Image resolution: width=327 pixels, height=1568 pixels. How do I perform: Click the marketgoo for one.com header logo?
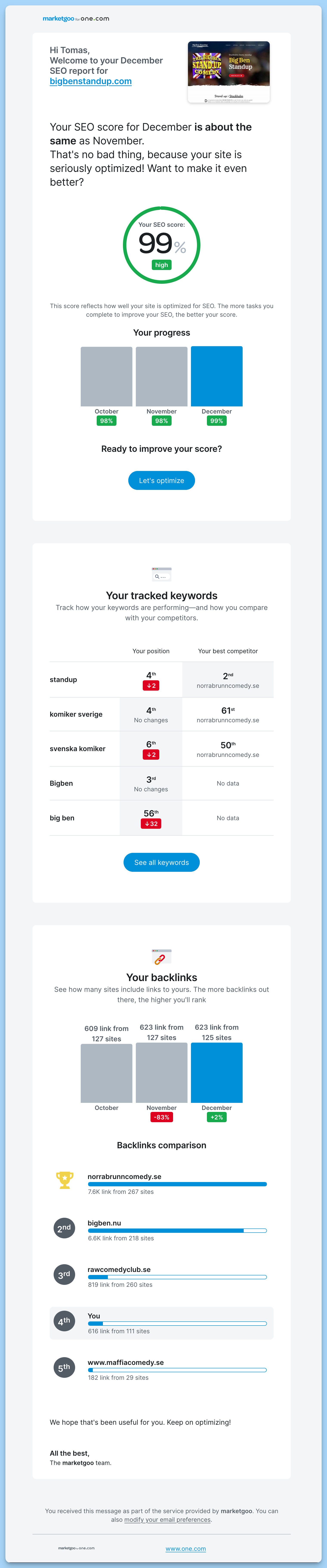(x=76, y=19)
